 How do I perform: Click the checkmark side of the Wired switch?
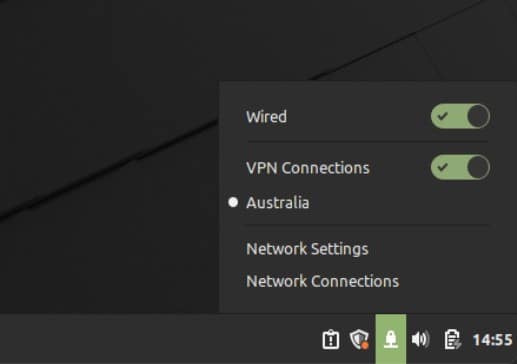443,116
